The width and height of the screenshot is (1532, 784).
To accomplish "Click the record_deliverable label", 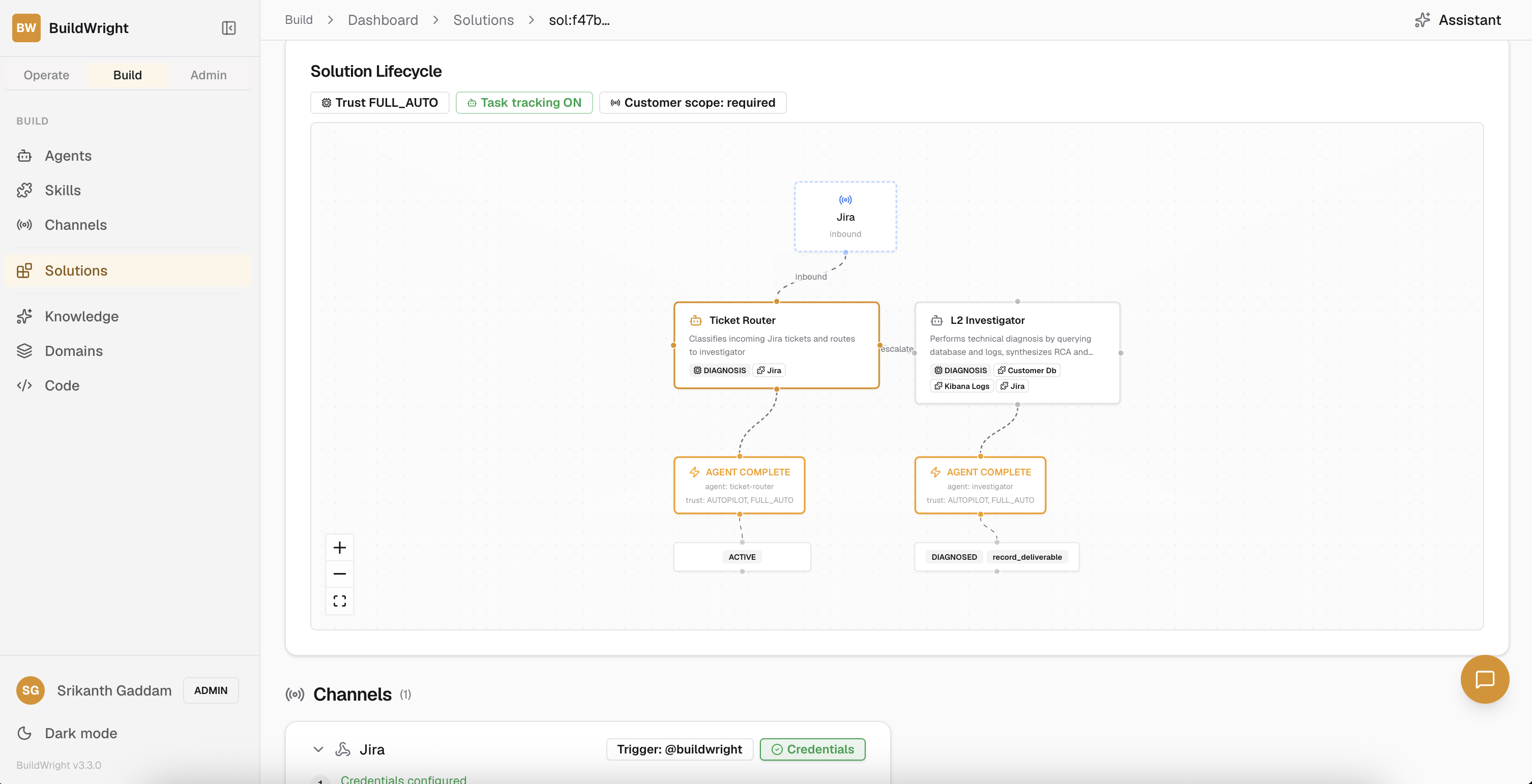I will point(1027,557).
